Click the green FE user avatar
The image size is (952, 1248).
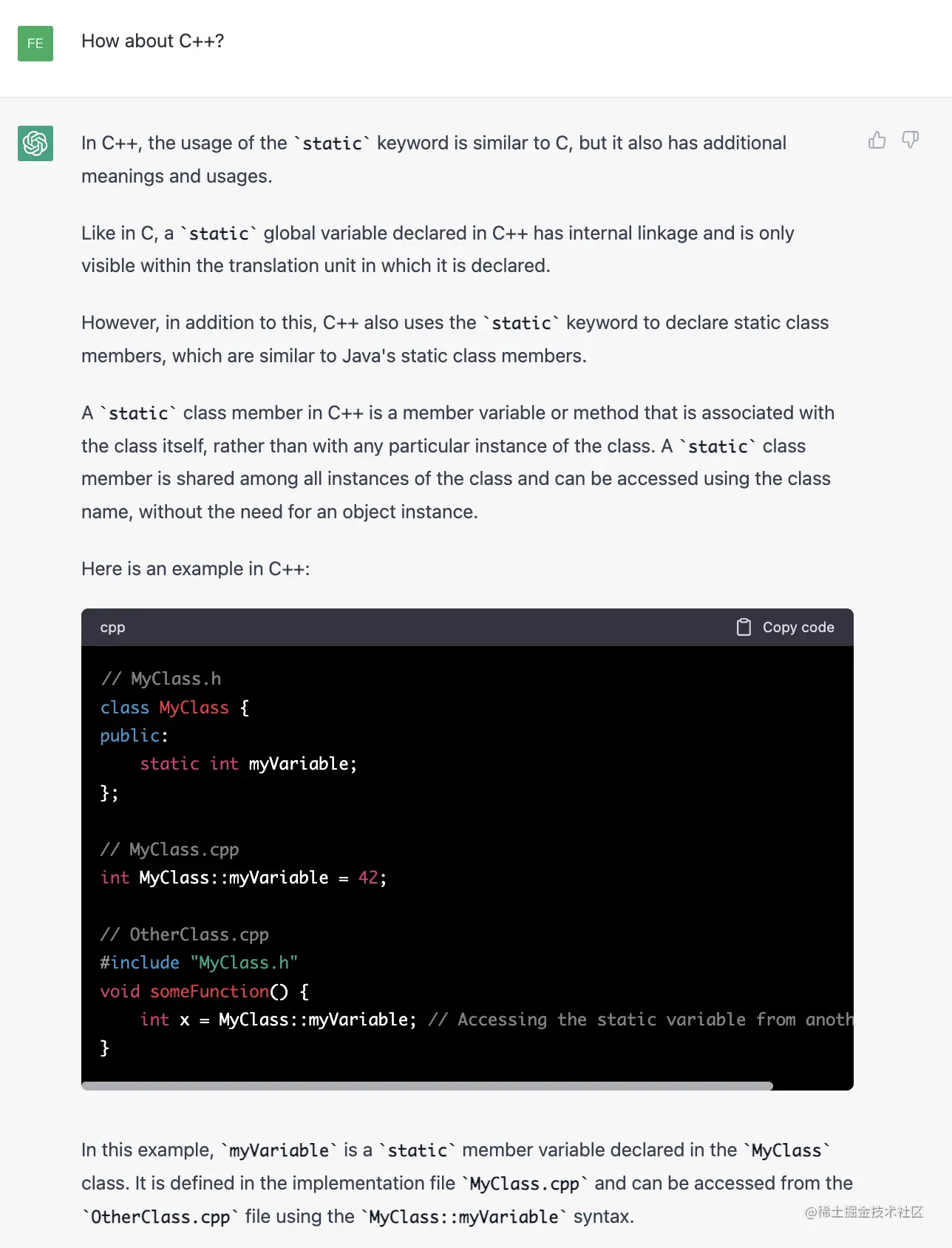35,43
